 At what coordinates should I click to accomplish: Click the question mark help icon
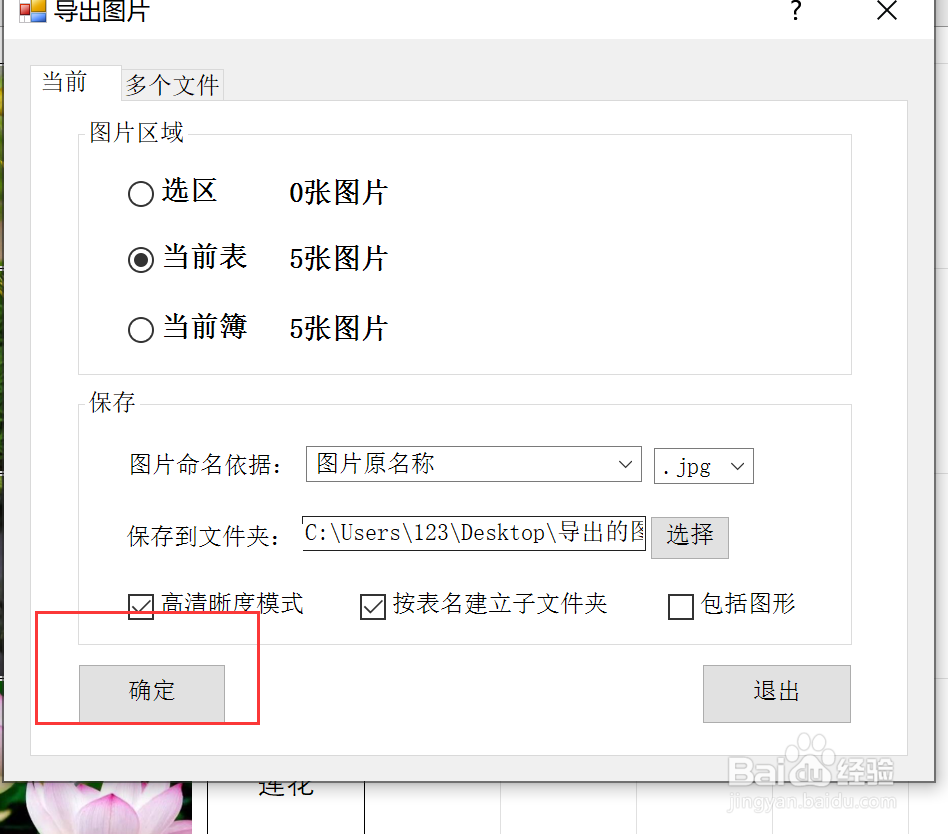coord(796,10)
